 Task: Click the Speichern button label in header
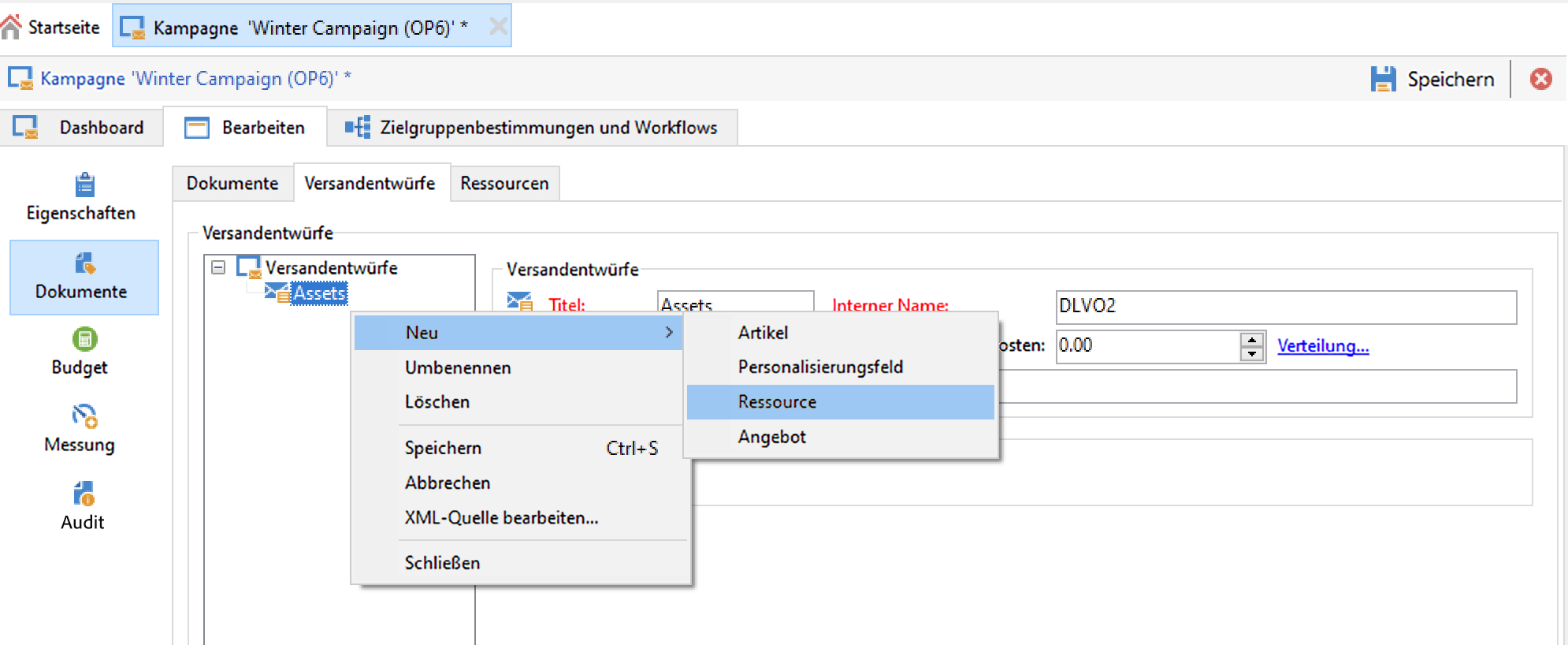1451,79
